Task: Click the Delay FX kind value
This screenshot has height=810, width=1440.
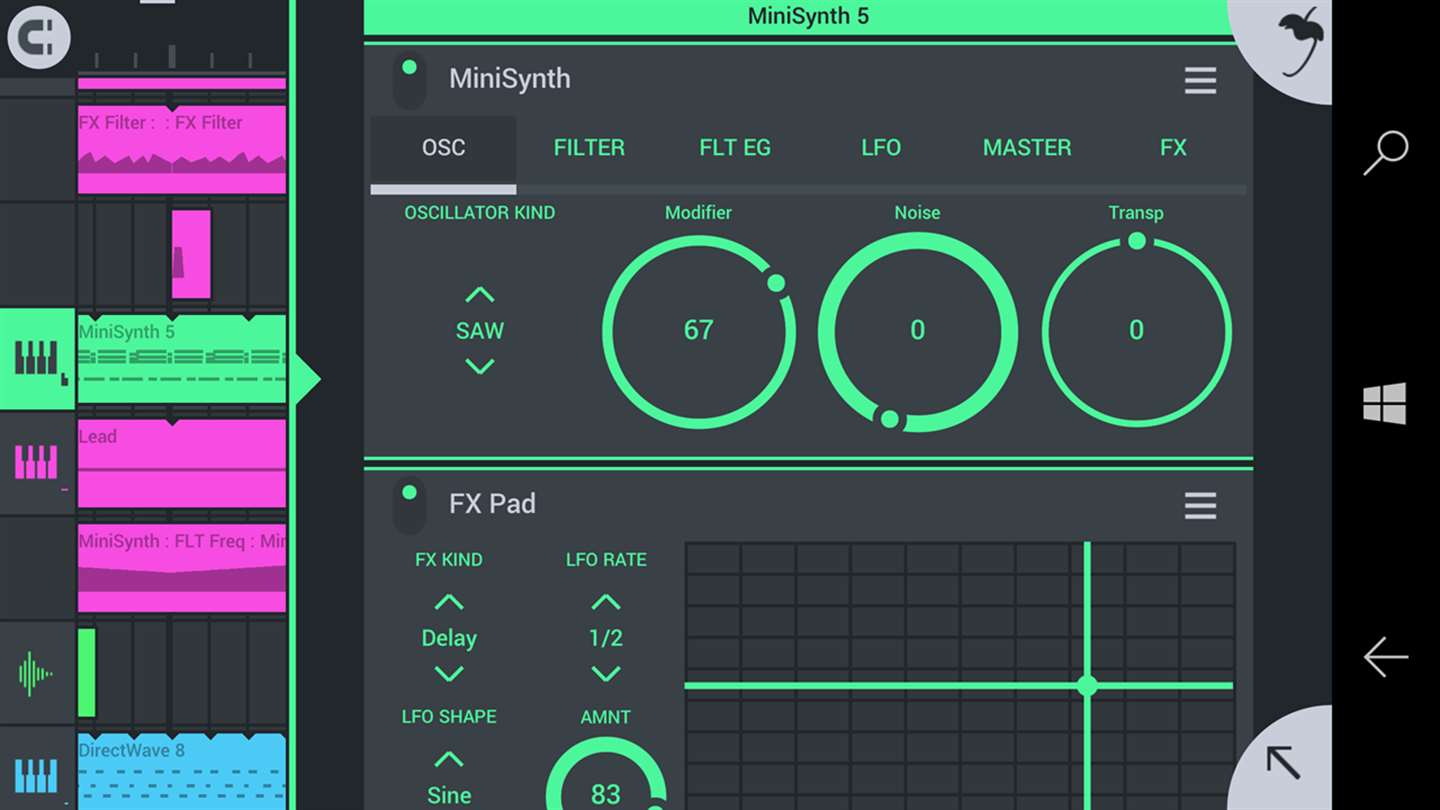Action: [x=449, y=638]
